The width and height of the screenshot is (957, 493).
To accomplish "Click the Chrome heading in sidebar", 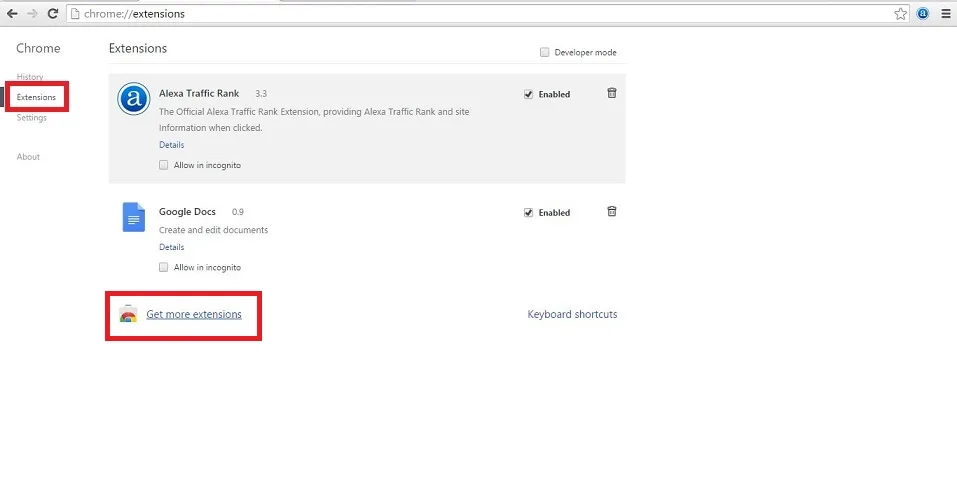I will [x=38, y=48].
